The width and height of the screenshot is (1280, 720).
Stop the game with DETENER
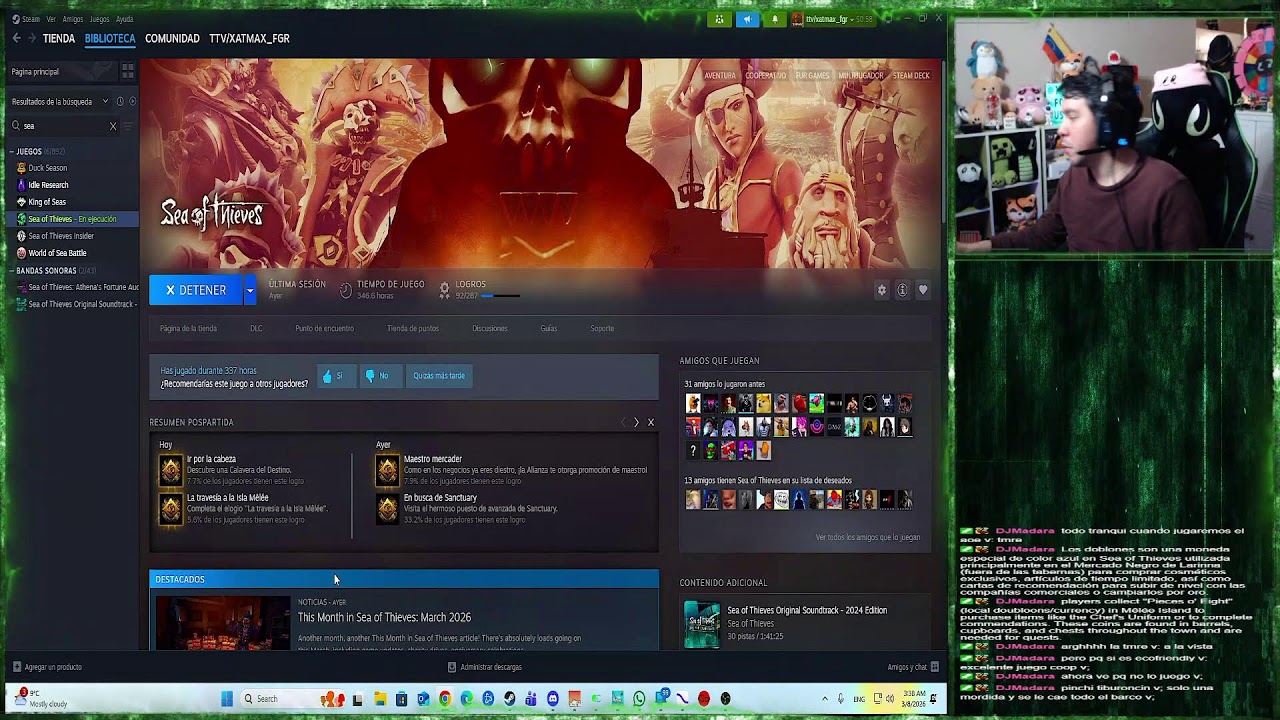(196, 290)
